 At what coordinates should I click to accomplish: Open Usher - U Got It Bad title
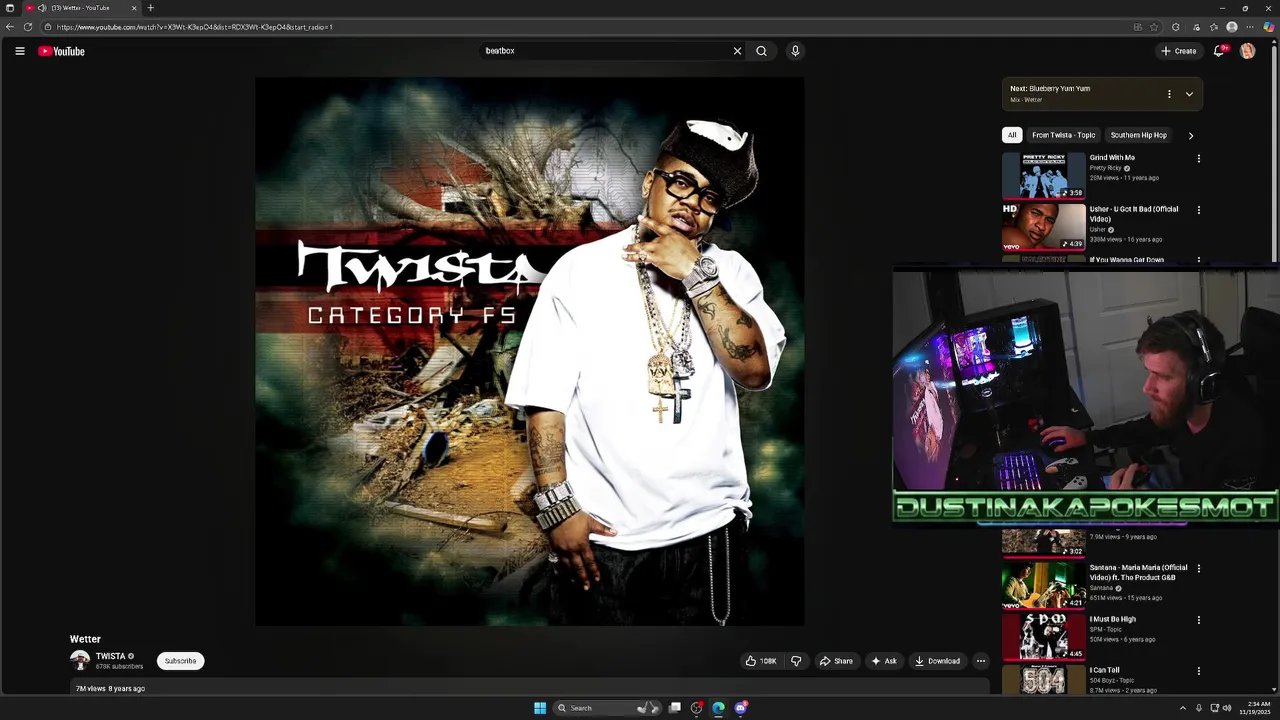pyautogui.click(x=1134, y=214)
